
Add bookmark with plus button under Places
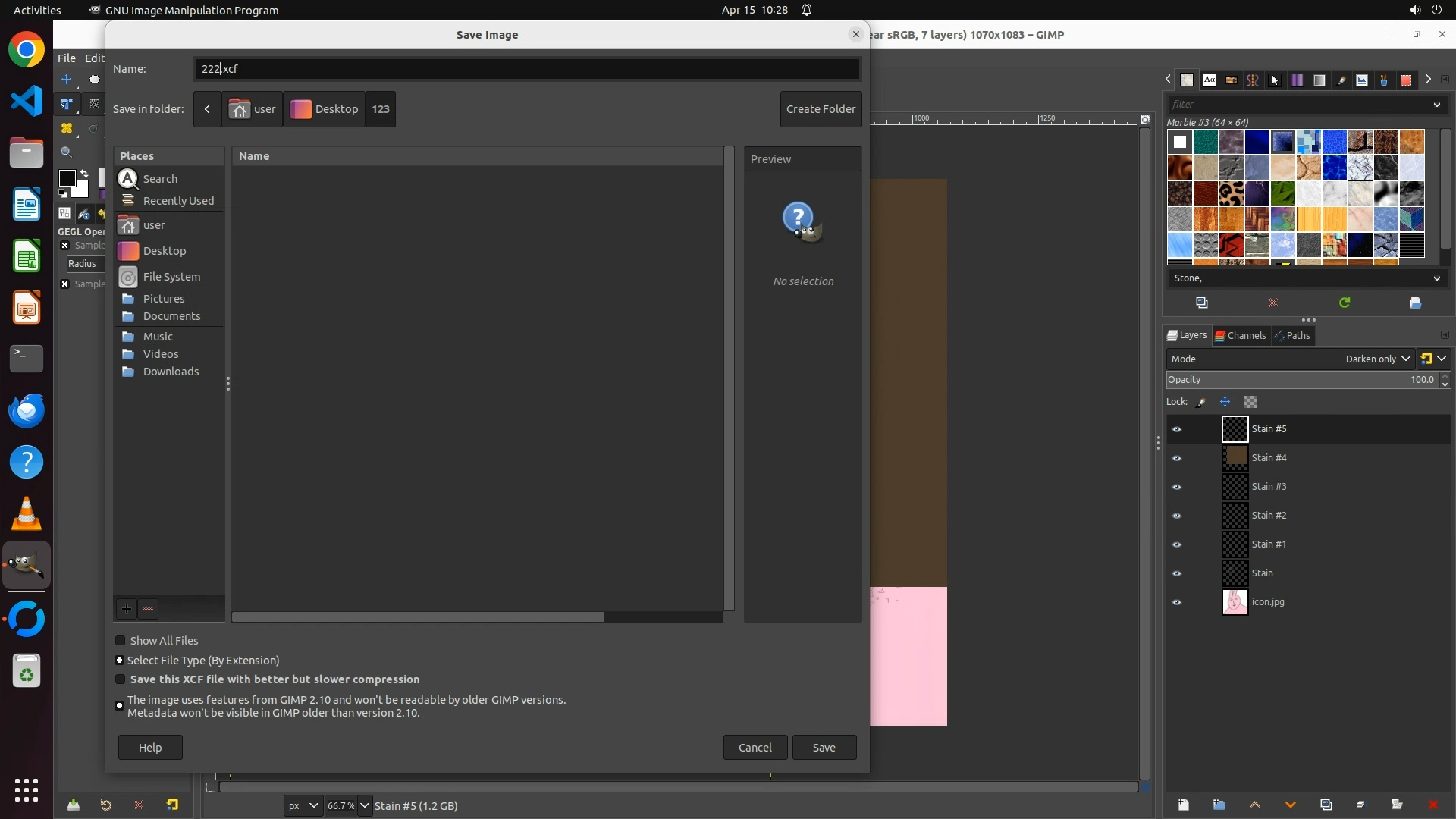[127, 608]
